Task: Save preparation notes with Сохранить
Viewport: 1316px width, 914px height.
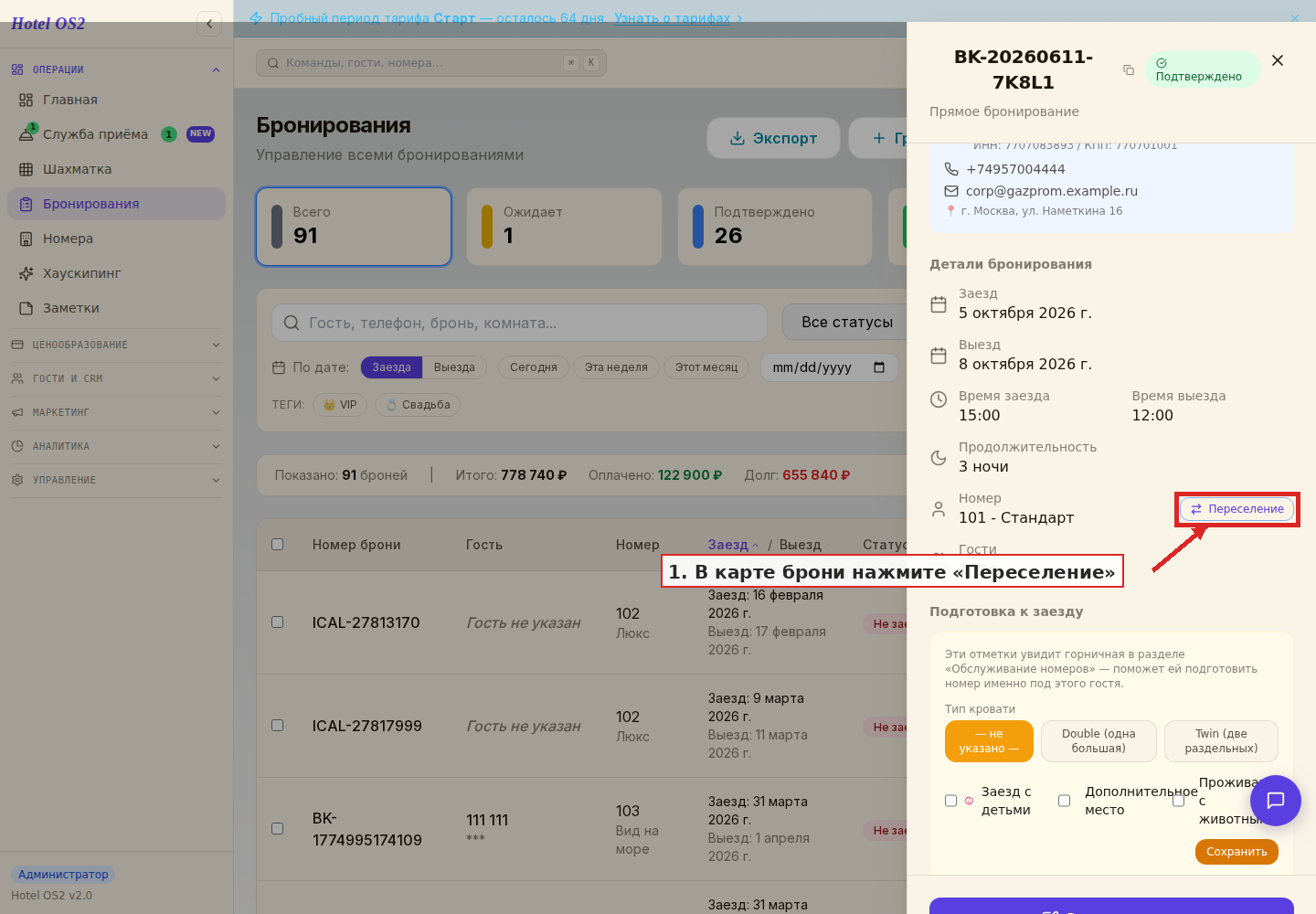Action: (x=1236, y=852)
